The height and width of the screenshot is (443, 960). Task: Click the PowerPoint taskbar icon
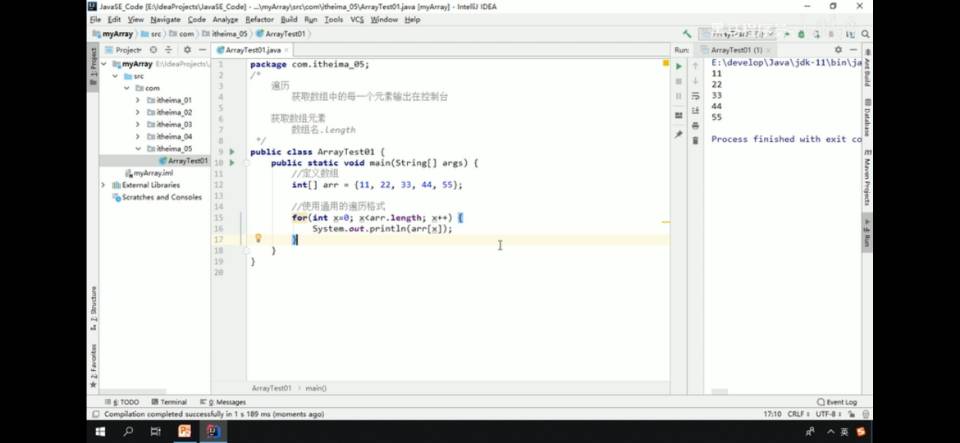[185, 432]
